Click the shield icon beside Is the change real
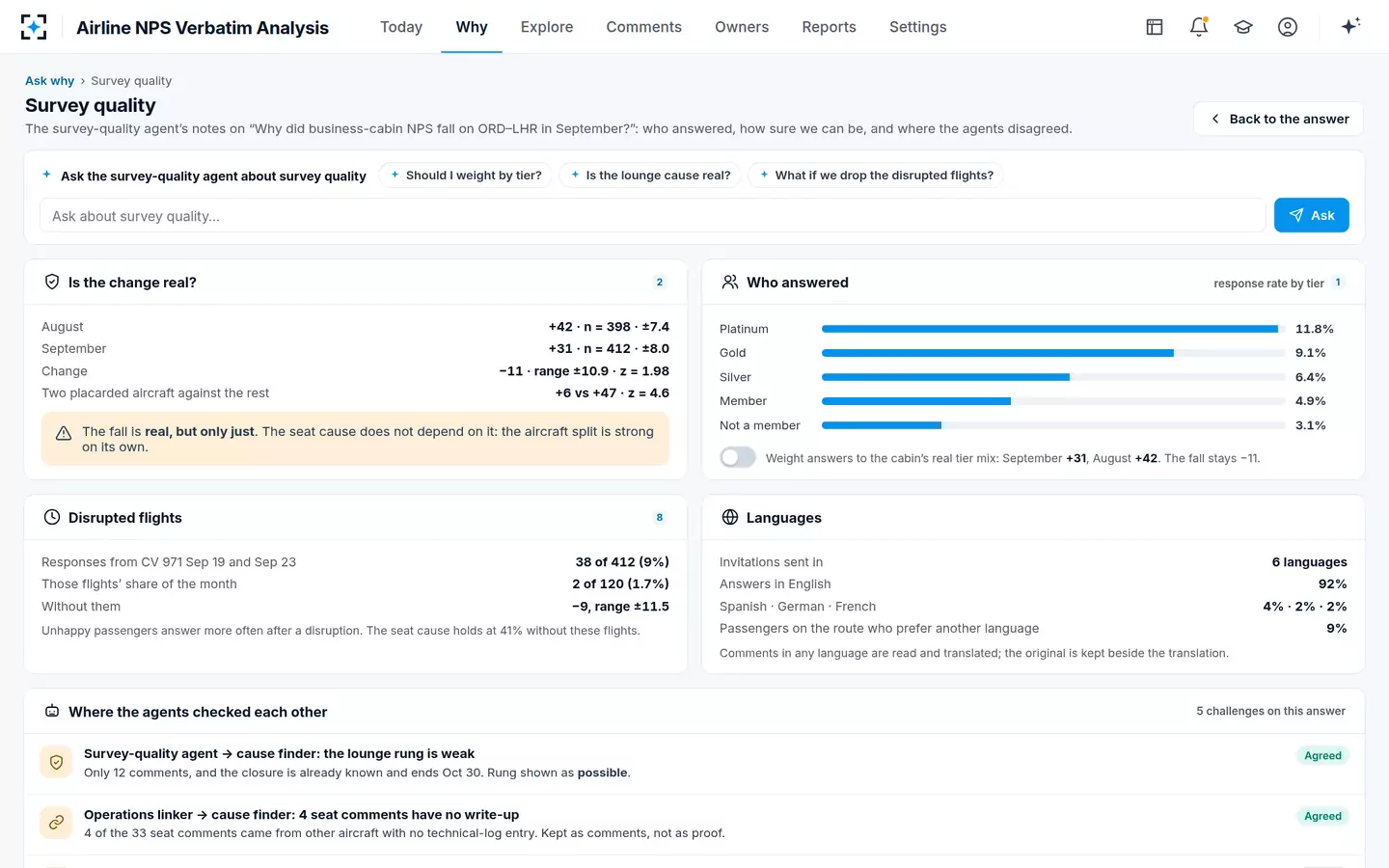The width and height of the screenshot is (1389, 868). [52, 283]
